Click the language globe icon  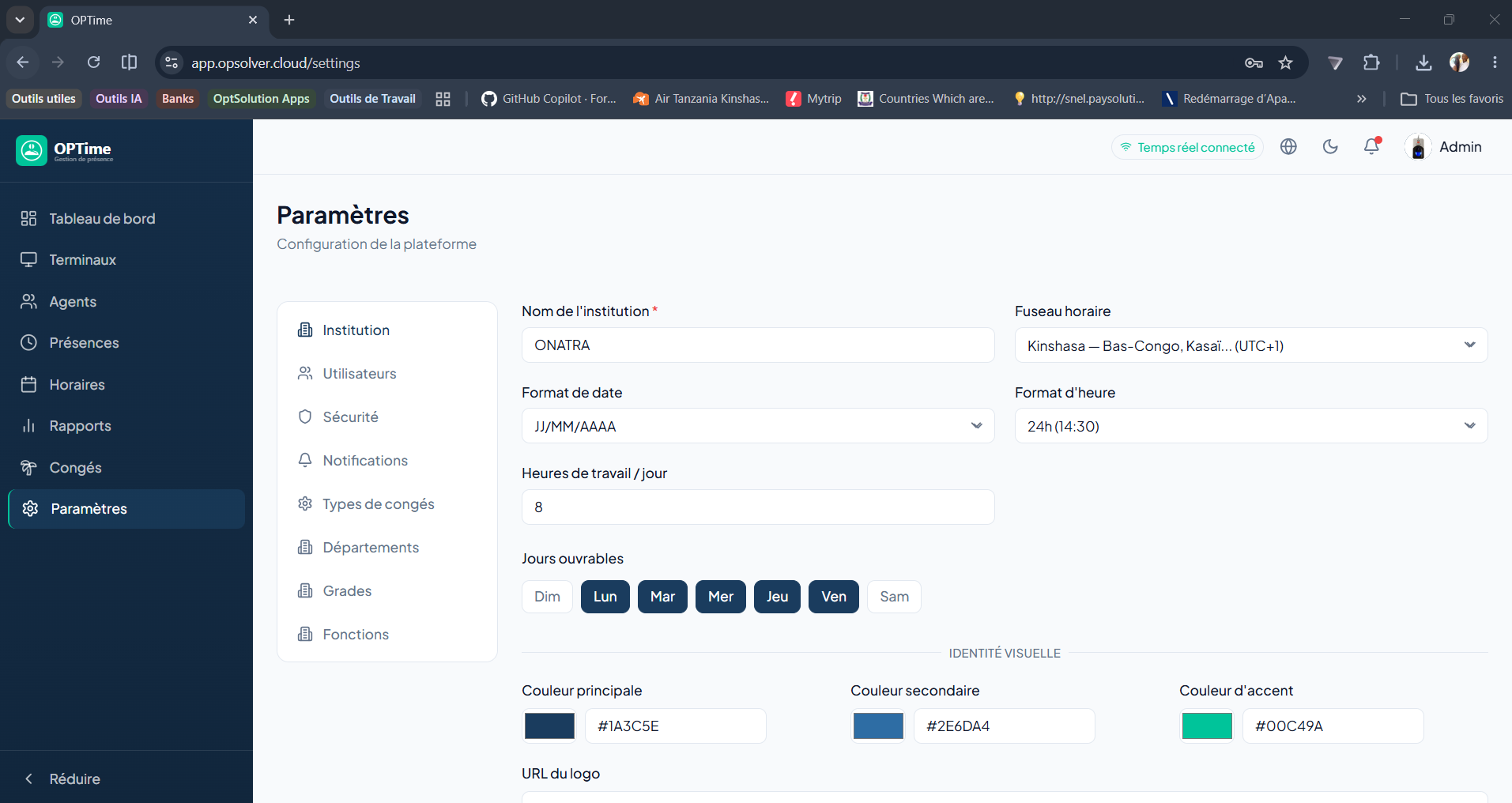[x=1288, y=147]
